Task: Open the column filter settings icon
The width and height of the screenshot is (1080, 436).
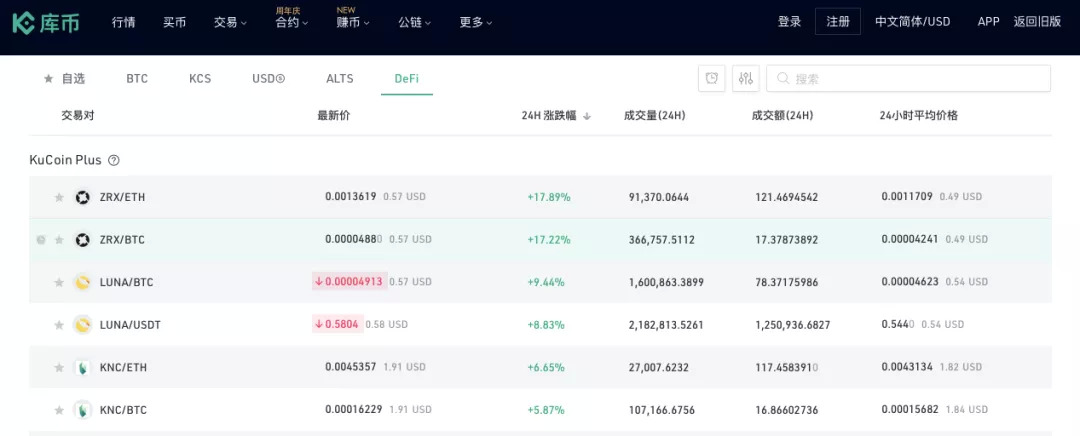Action: click(746, 79)
